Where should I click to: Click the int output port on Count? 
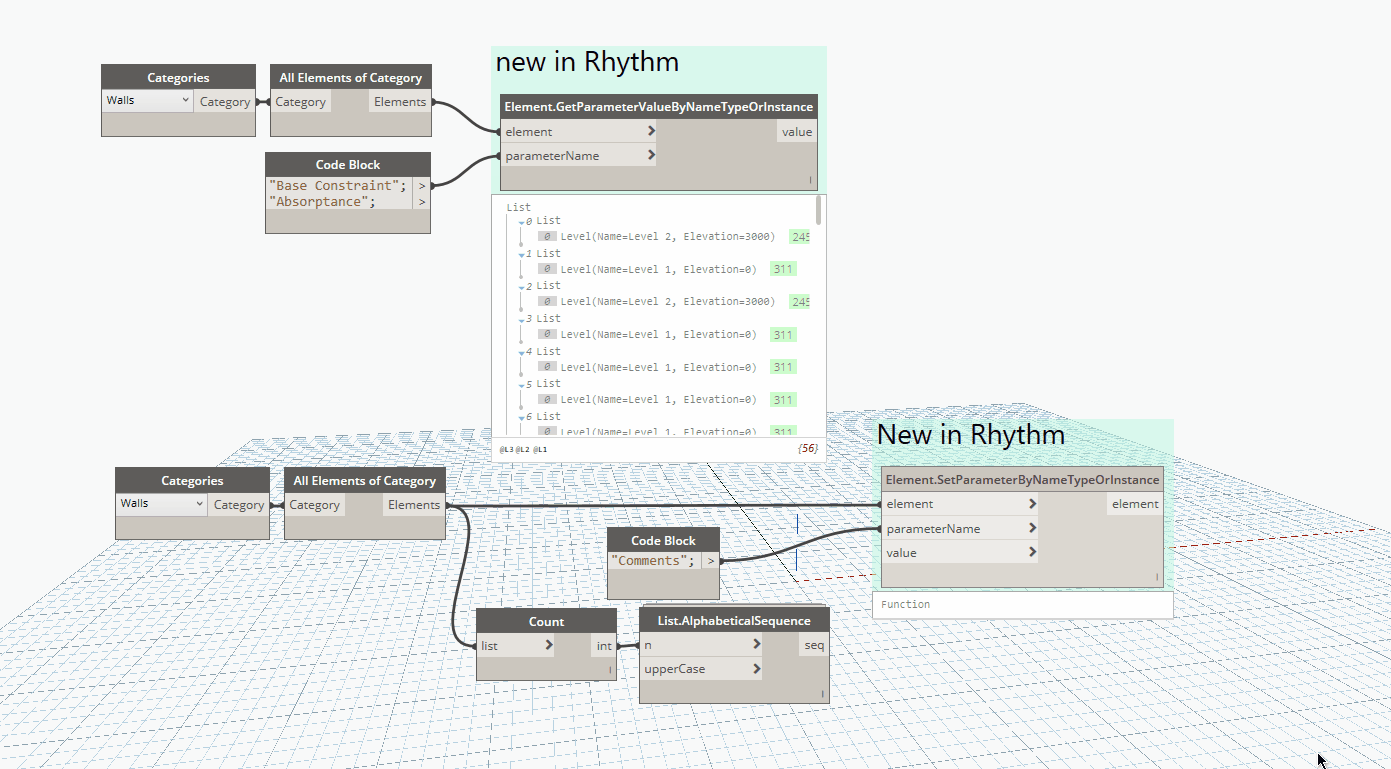[604, 646]
